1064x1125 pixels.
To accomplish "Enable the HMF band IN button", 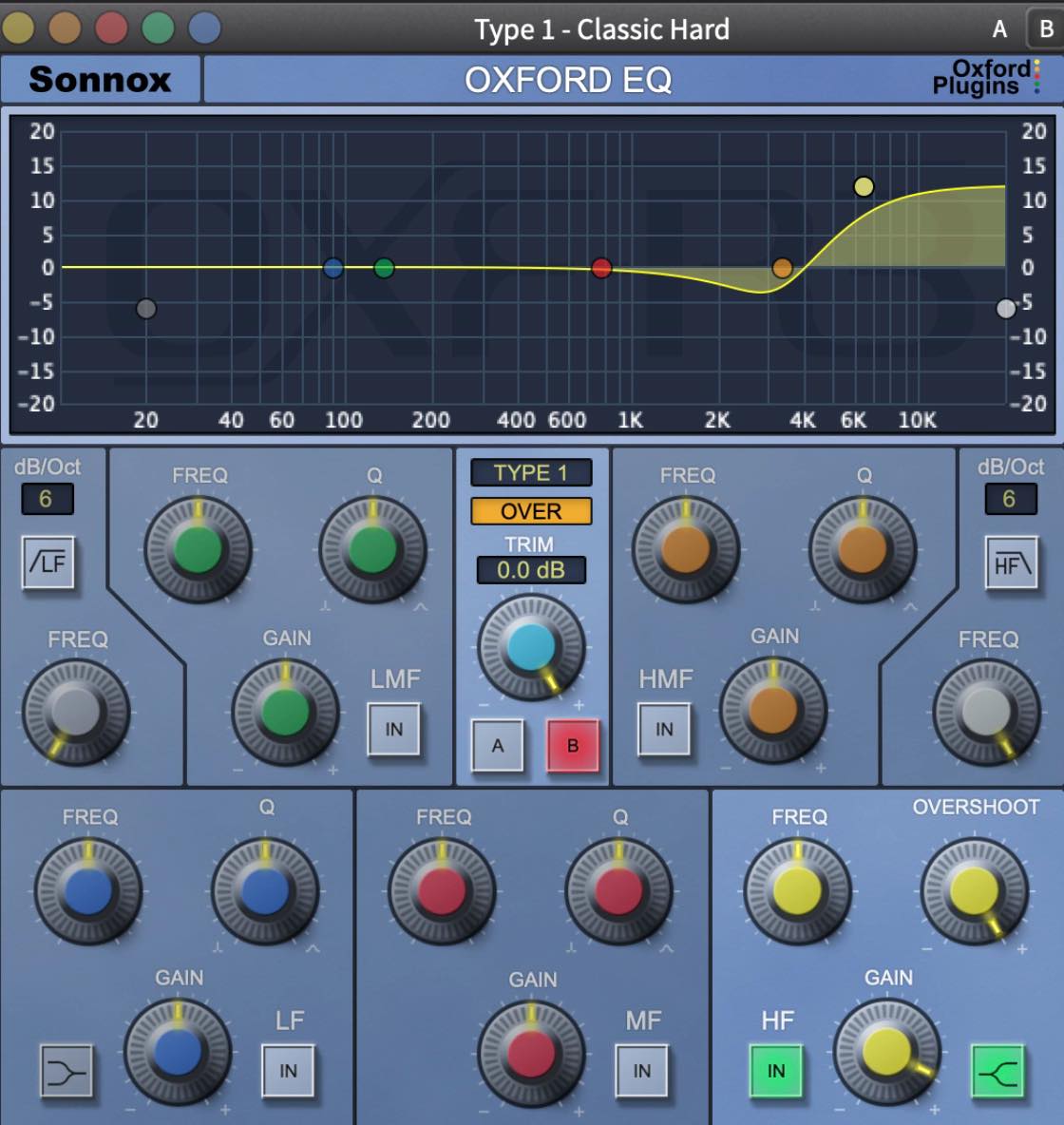I will (x=664, y=729).
